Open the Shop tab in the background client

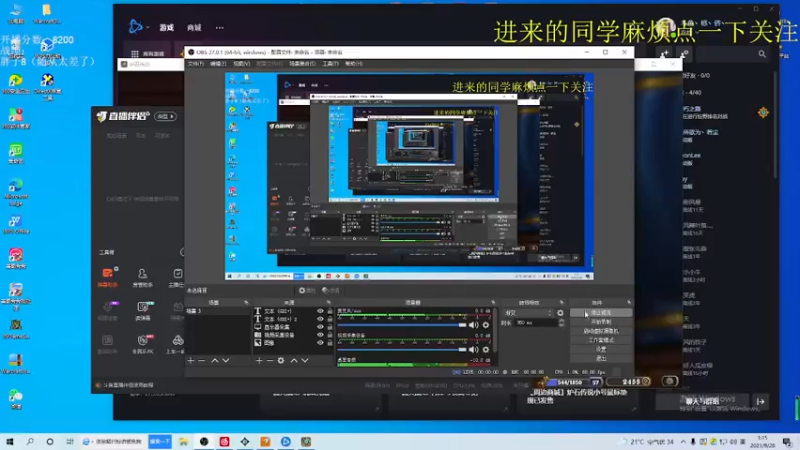point(194,28)
